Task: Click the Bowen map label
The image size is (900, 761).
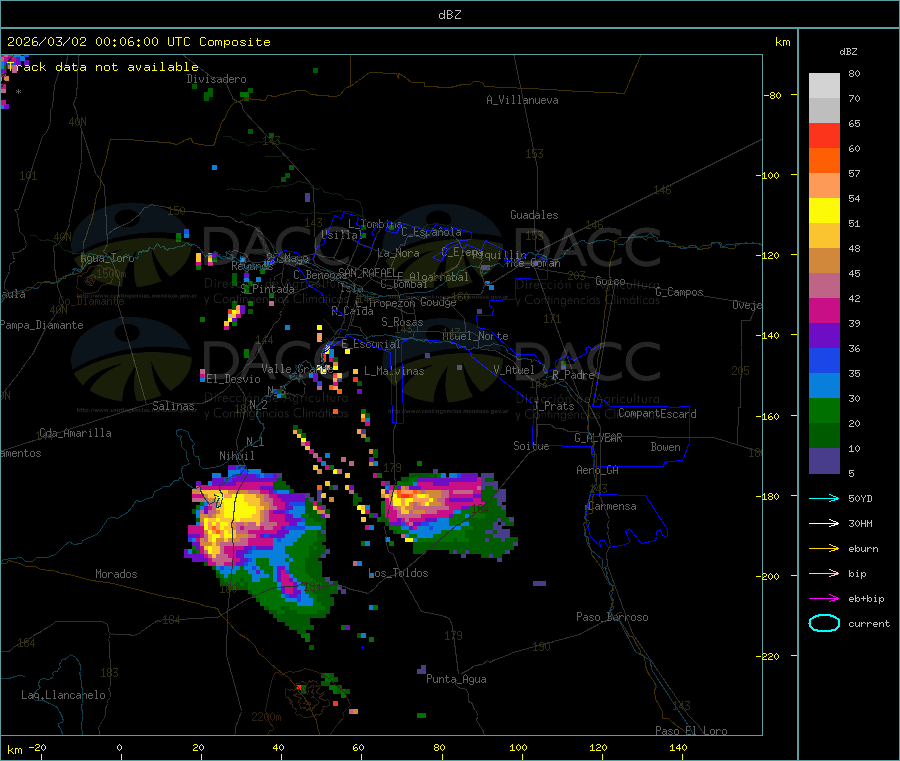Action: pos(666,447)
